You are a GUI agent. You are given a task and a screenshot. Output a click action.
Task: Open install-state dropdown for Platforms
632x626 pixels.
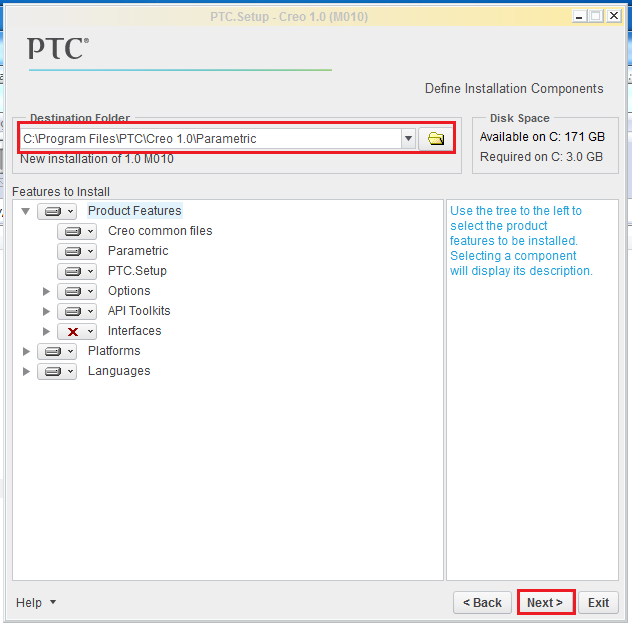tap(57, 351)
